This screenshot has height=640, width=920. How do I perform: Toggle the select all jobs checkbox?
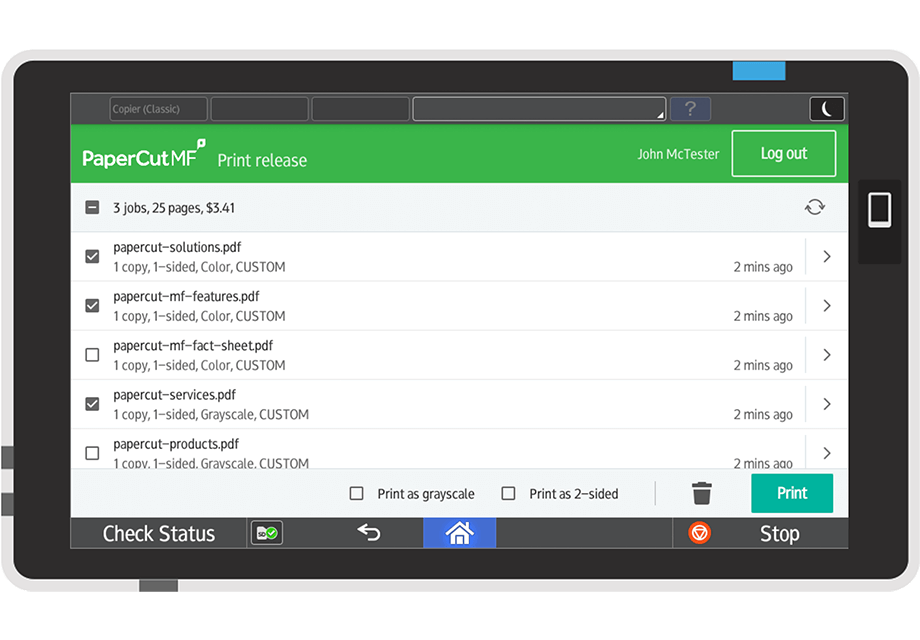coord(92,208)
